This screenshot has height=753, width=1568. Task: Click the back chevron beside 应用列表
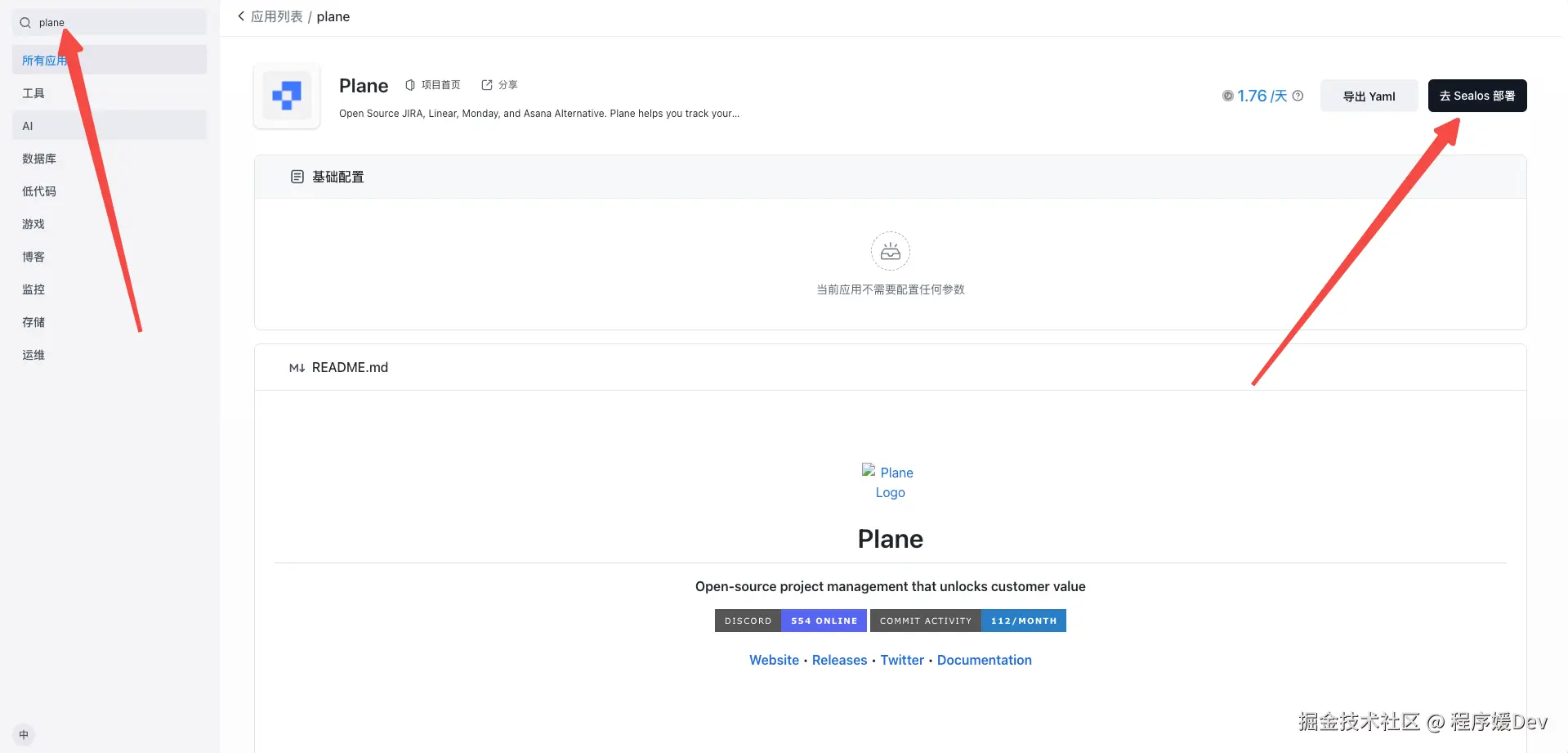click(241, 16)
